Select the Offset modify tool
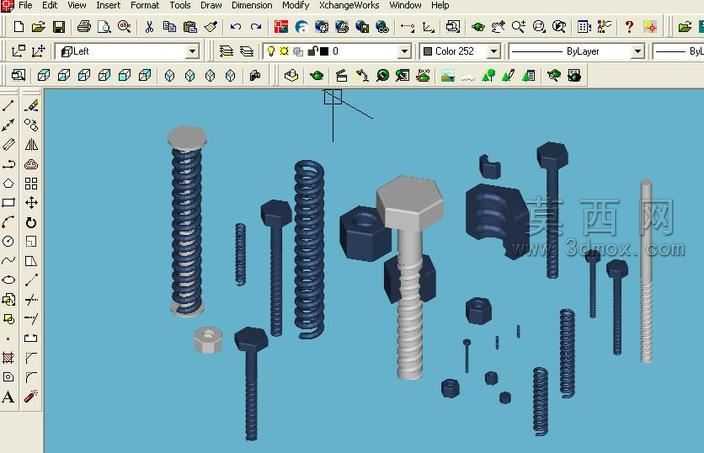This screenshot has width=704, height=453. (x=31, y=164)
